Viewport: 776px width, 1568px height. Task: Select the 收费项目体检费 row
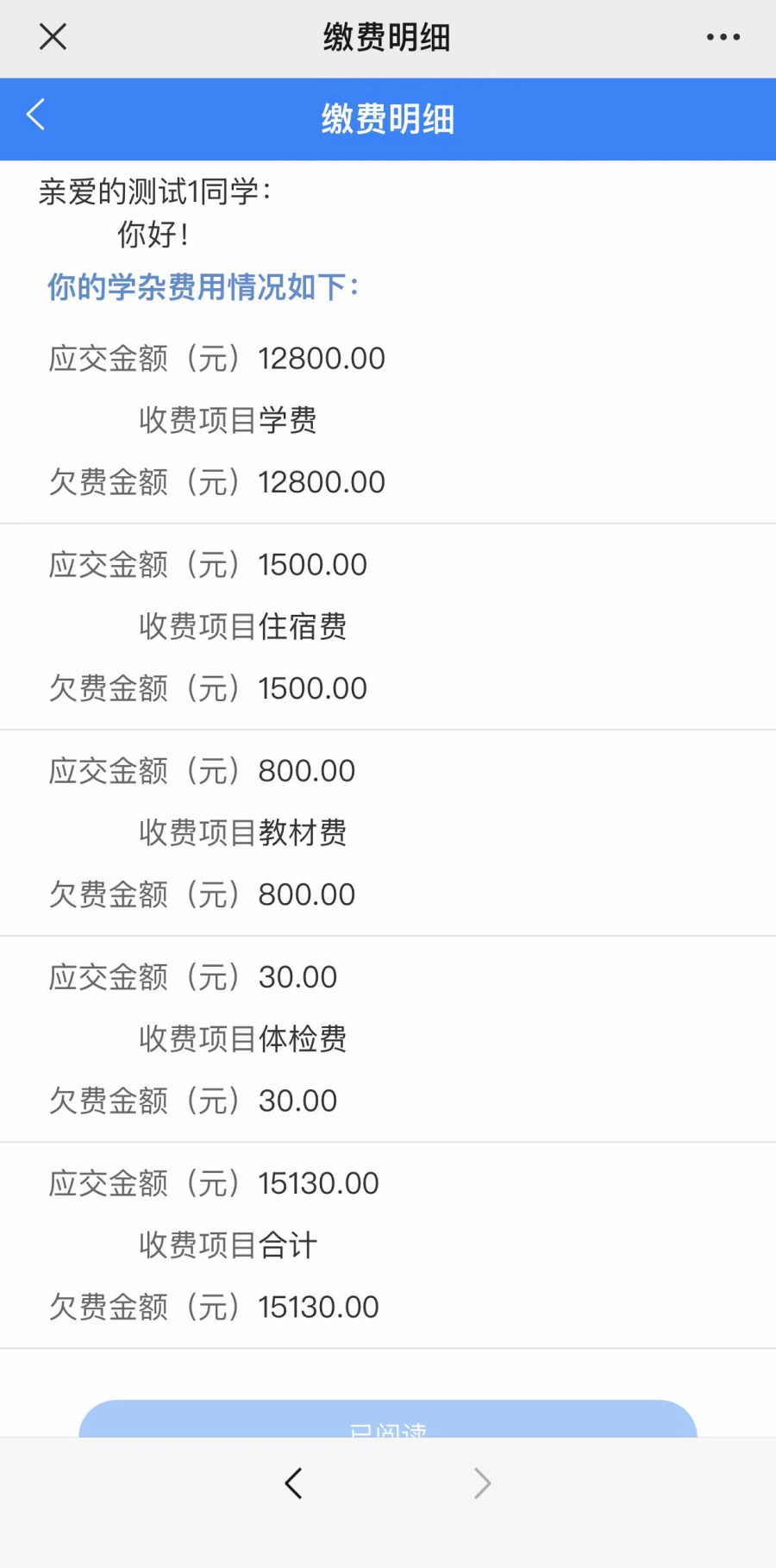coord(242,1038)
